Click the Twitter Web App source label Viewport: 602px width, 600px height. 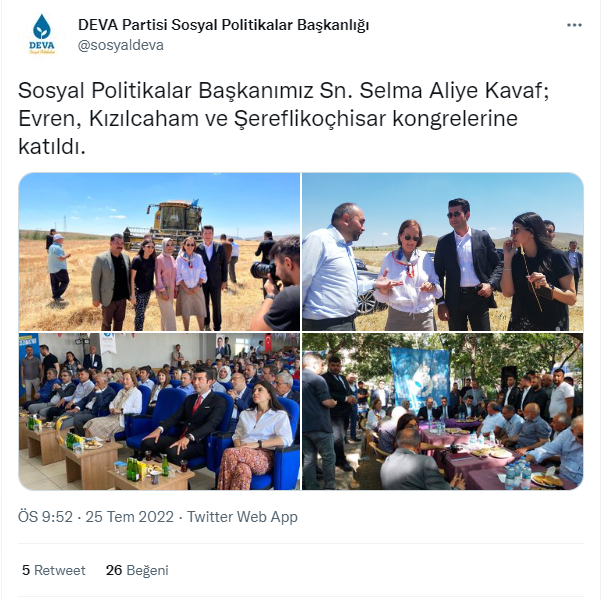point(242,517)
